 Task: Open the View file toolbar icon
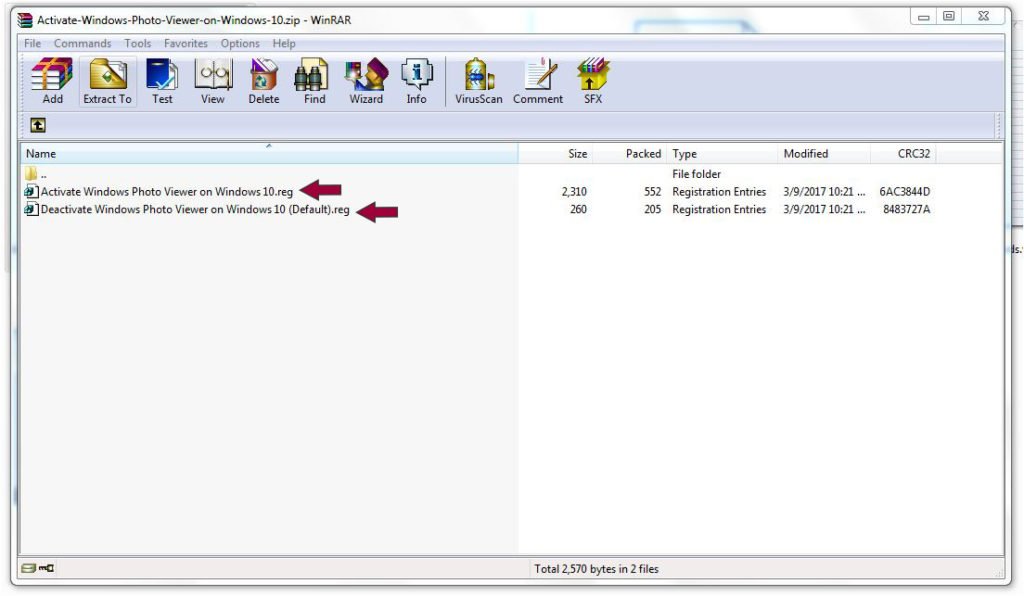click(x=213, y=81)
